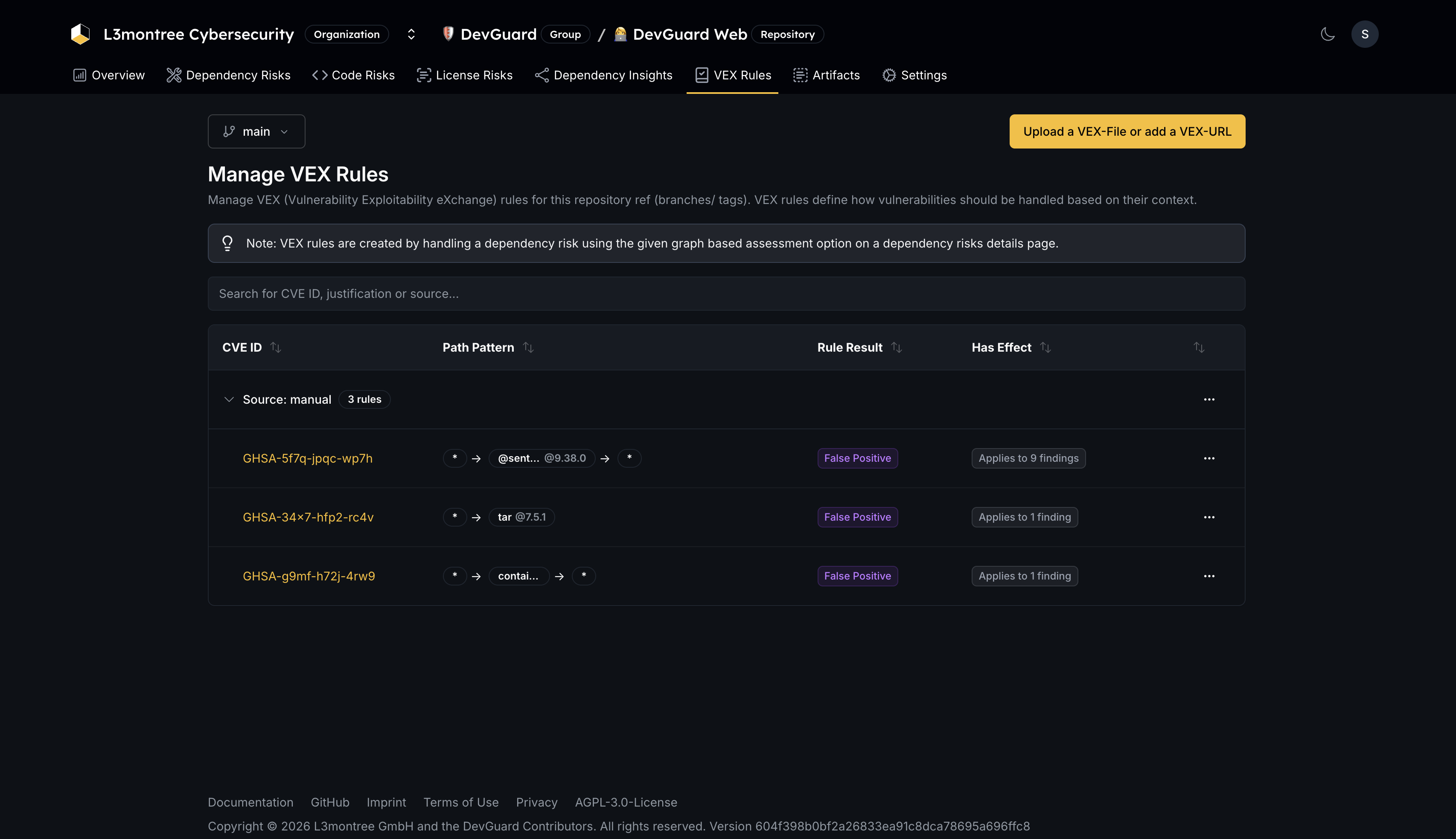Viewport: 1456px width, 839px height.
Task: Click Upload a VEX-File button
Action: point(1127,131)
